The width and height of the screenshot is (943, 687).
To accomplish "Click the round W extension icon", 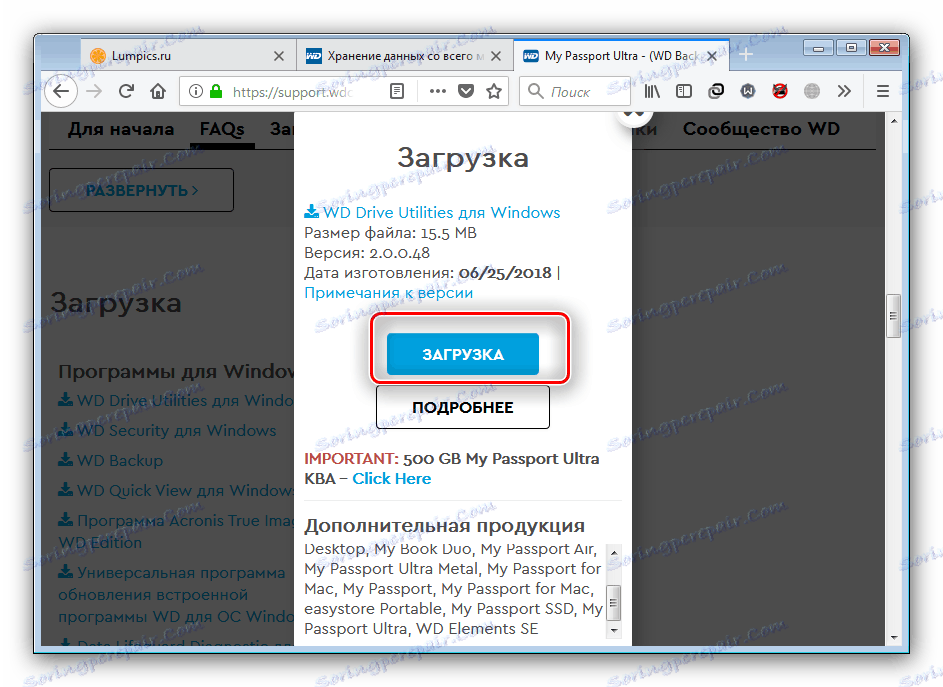I will coord(748,91).
